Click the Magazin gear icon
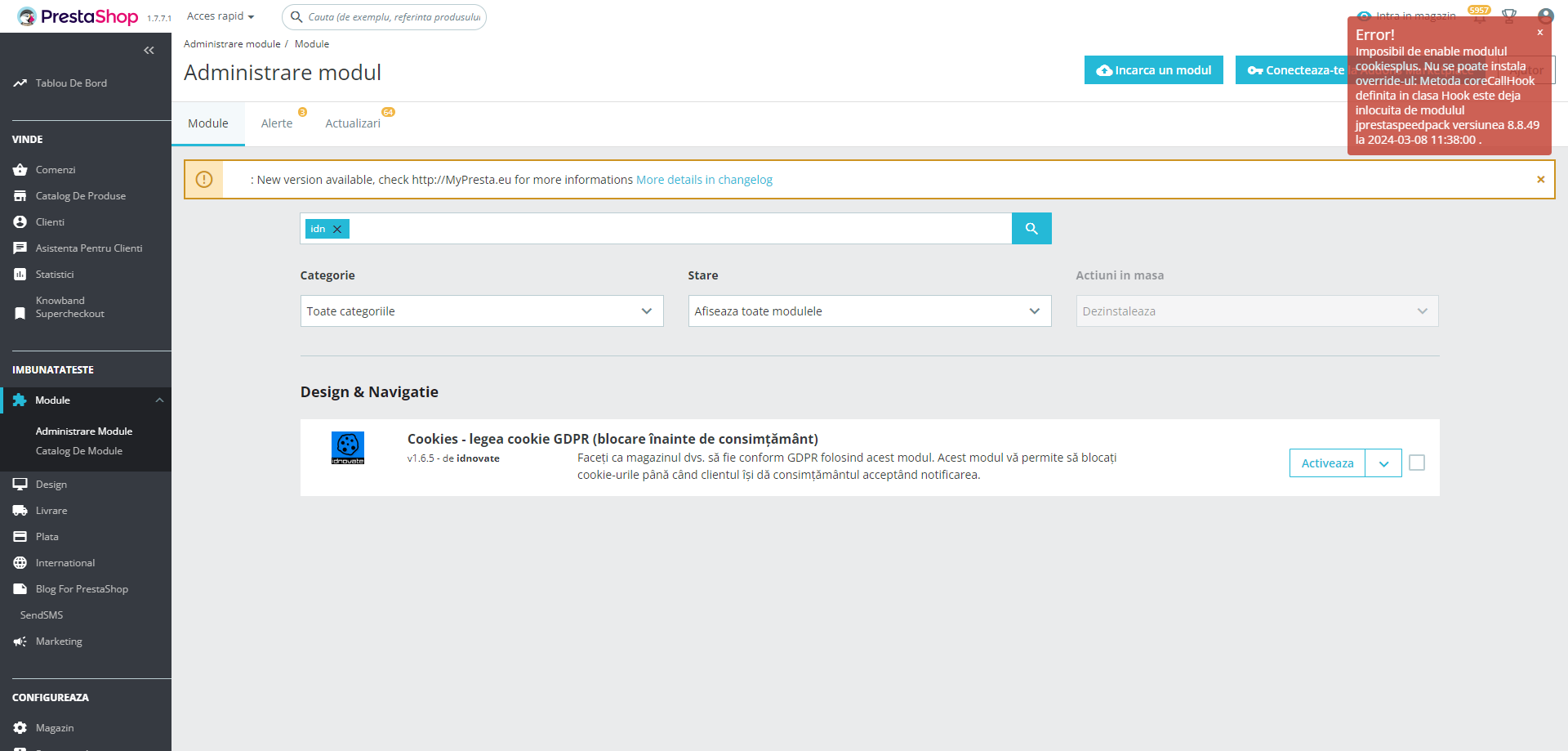 click(x=20, y=728)
